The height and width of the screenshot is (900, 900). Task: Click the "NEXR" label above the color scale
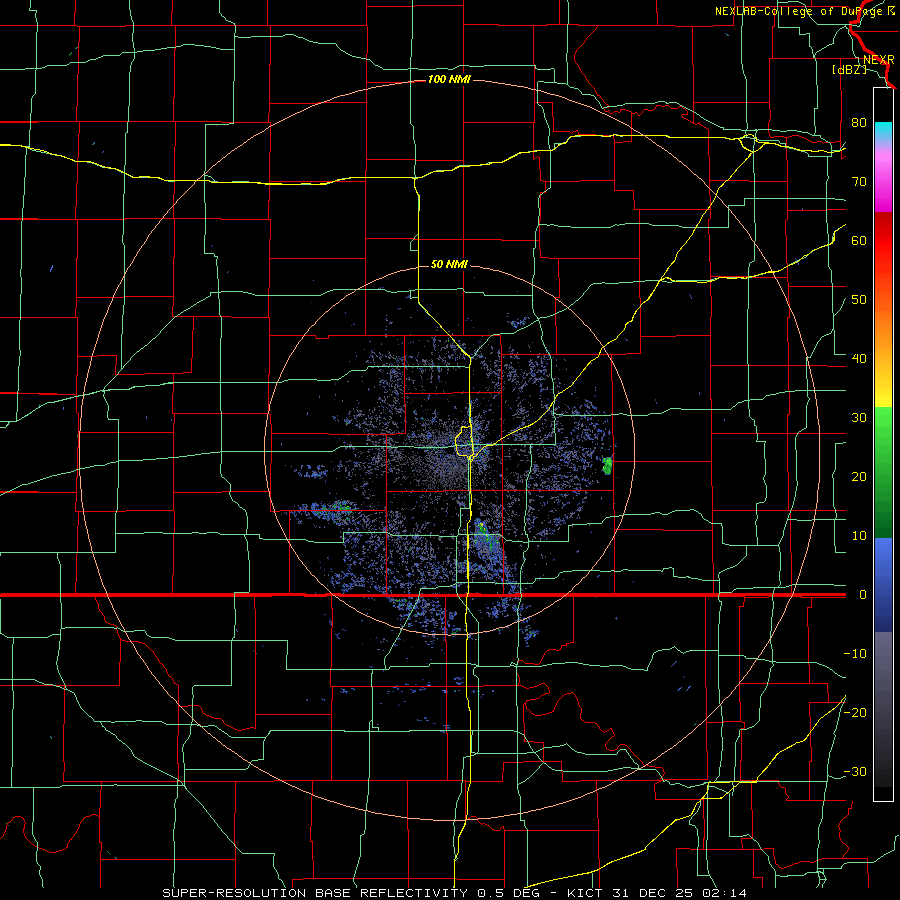(878, 59)
